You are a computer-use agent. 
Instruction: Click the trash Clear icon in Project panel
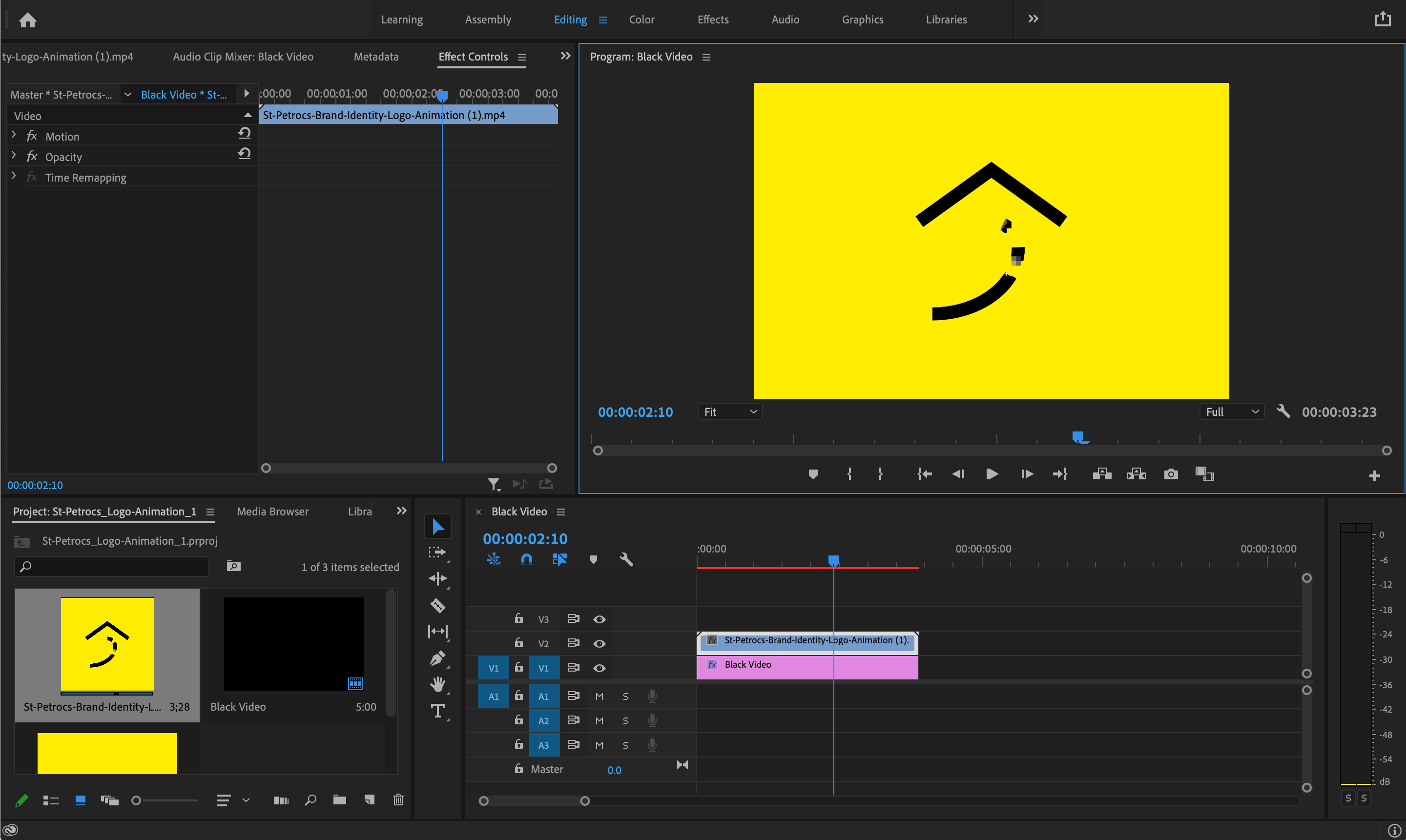click(x=398, y=800)
